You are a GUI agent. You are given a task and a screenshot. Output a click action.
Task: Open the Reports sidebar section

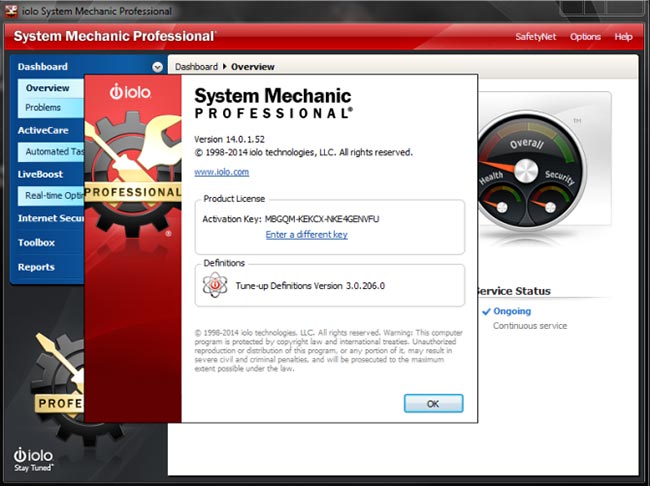pyautogui.click(x=36, y=267)
